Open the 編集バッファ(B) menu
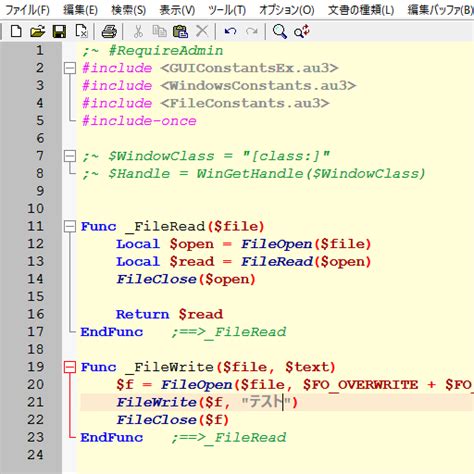Screen dimensions: 474x474 click(440, 10)
